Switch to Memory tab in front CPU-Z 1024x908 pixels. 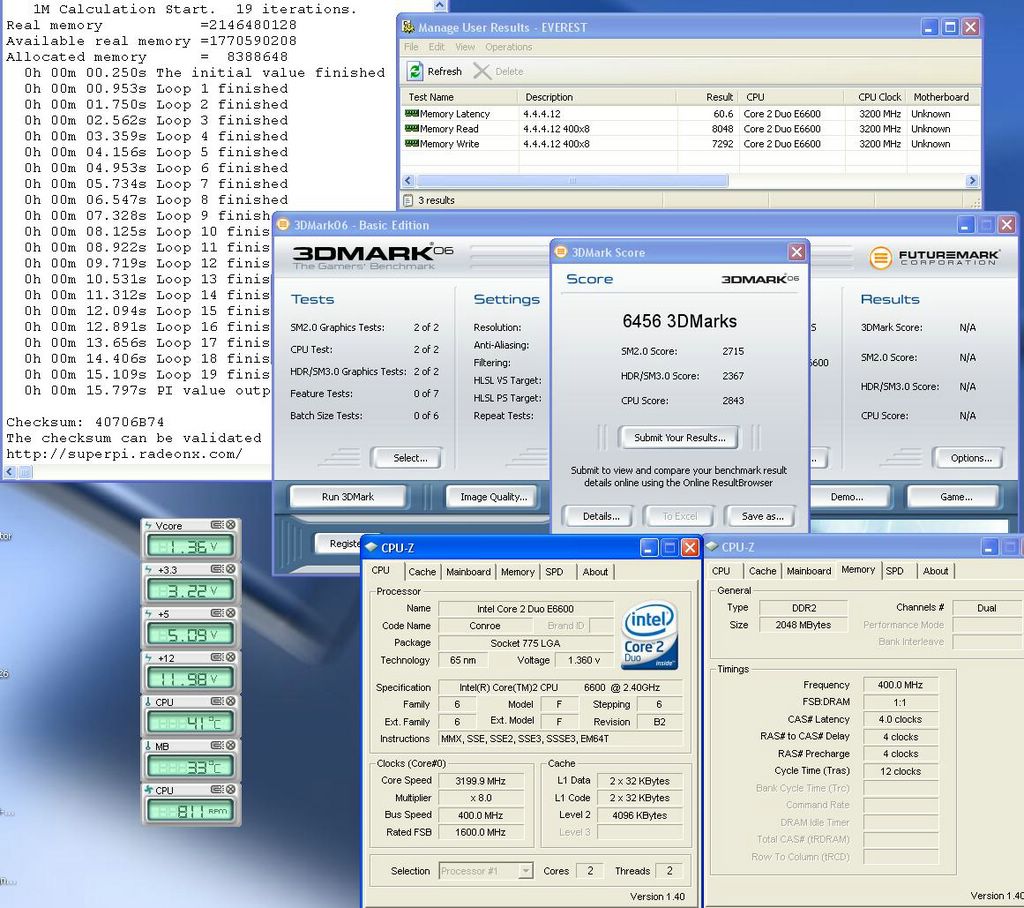coord(517,572)
